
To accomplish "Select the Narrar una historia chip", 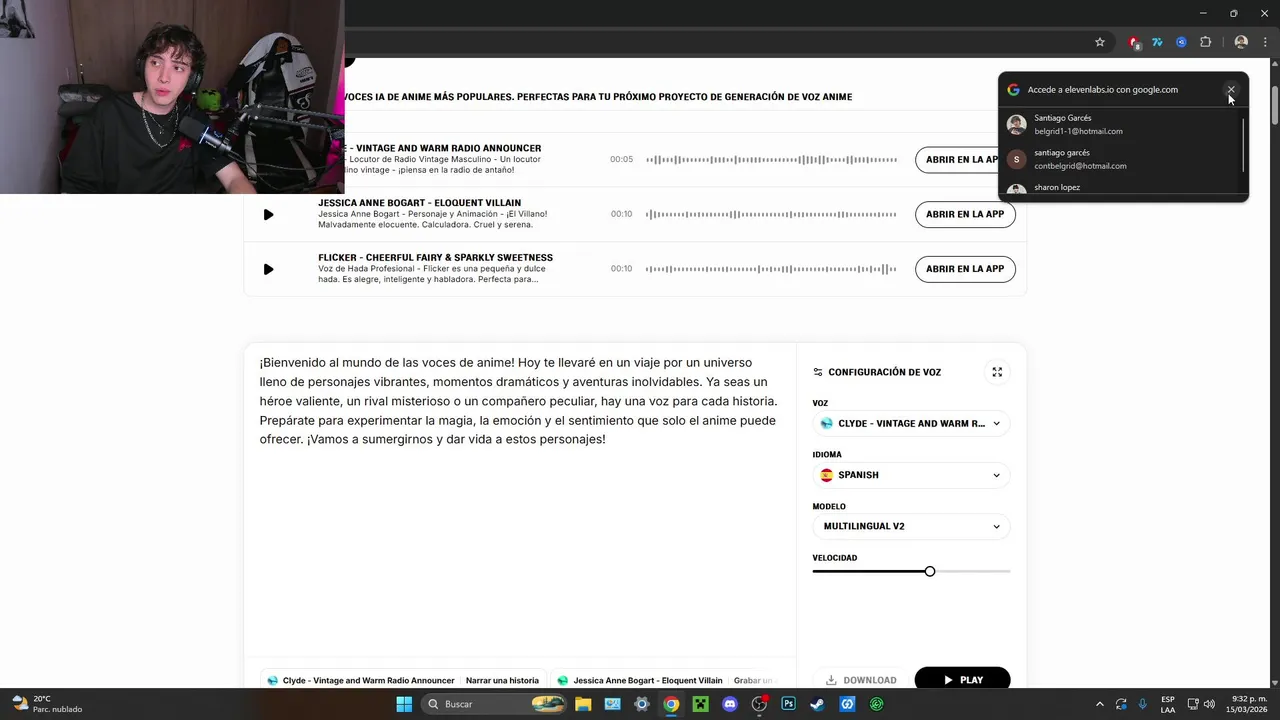I will point(502,680).
